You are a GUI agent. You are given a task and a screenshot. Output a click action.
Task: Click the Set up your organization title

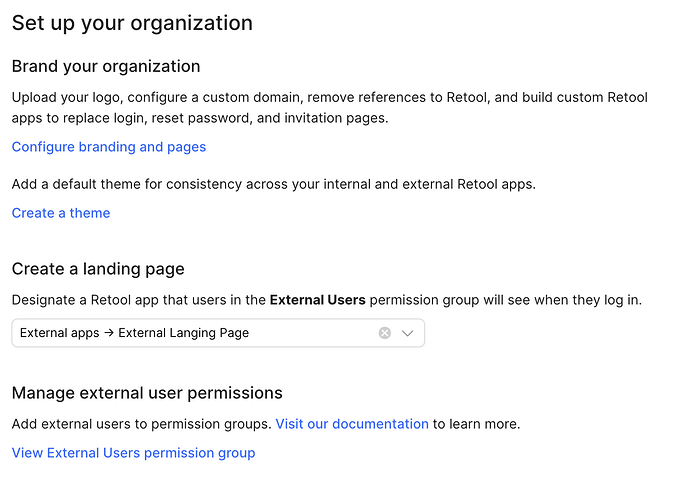(x=132, y=22)
